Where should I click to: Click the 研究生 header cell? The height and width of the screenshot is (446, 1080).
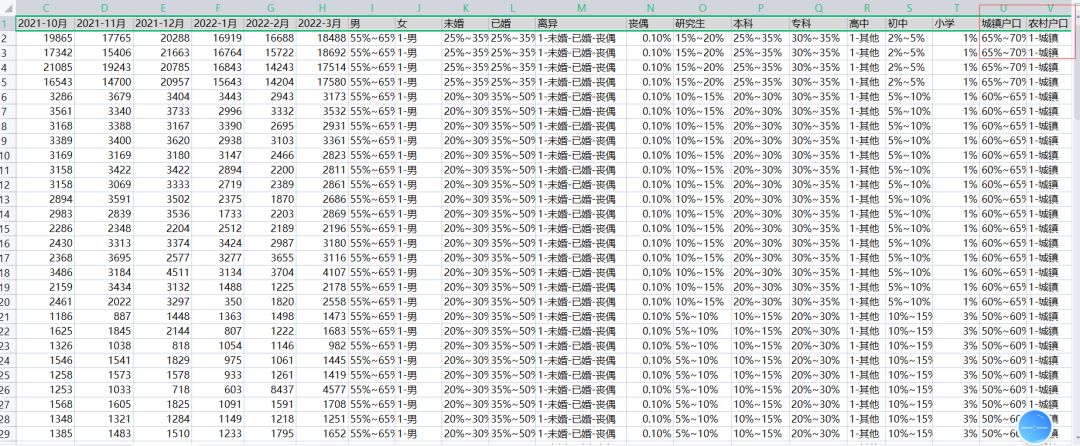click(x=703, y=24)
